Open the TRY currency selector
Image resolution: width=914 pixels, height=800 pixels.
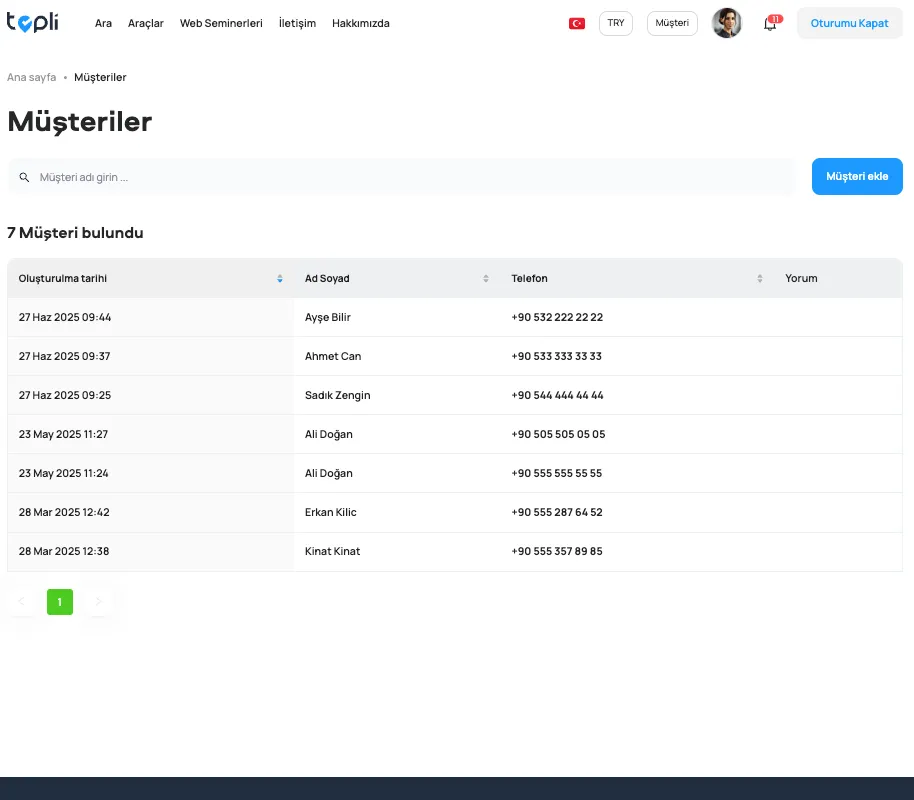click(x=616, y=23)
